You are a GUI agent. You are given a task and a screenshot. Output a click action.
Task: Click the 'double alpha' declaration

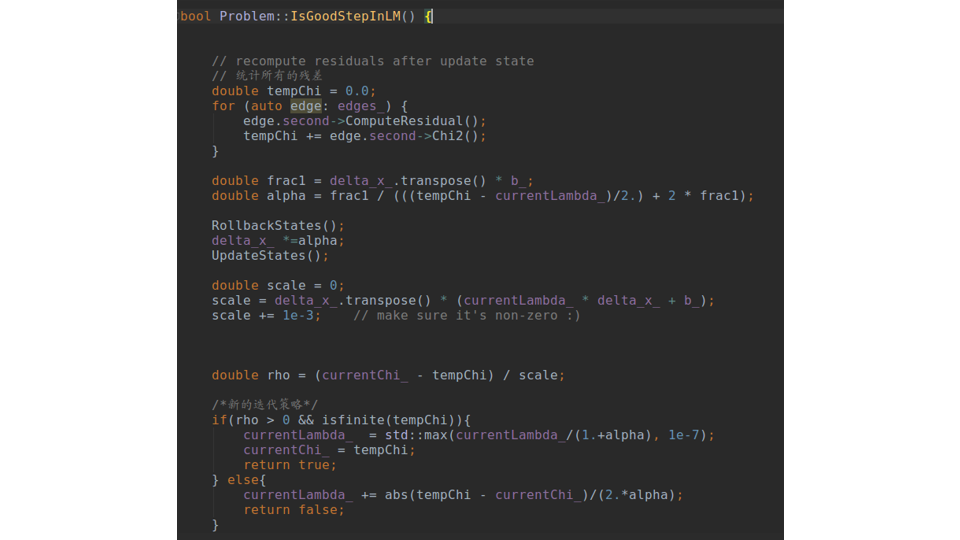[x=258, y=196]
